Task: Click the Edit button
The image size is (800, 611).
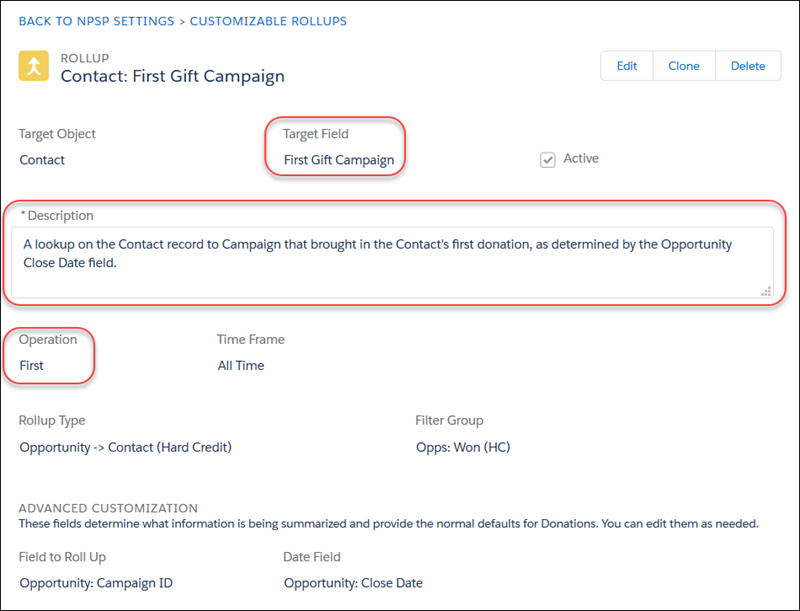Action: [626, 66]
